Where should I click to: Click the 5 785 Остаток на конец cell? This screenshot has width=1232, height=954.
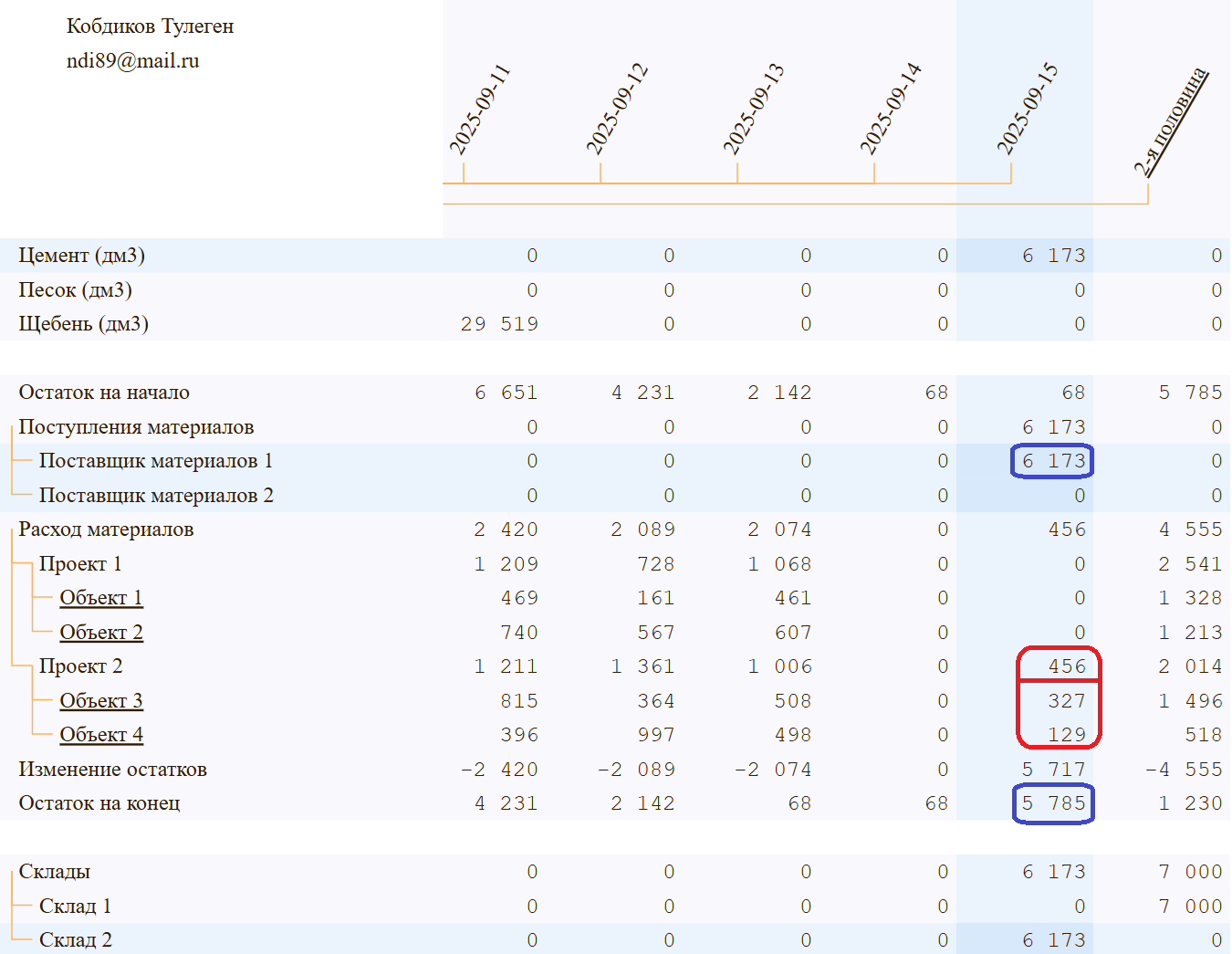tap(1052, 803)
